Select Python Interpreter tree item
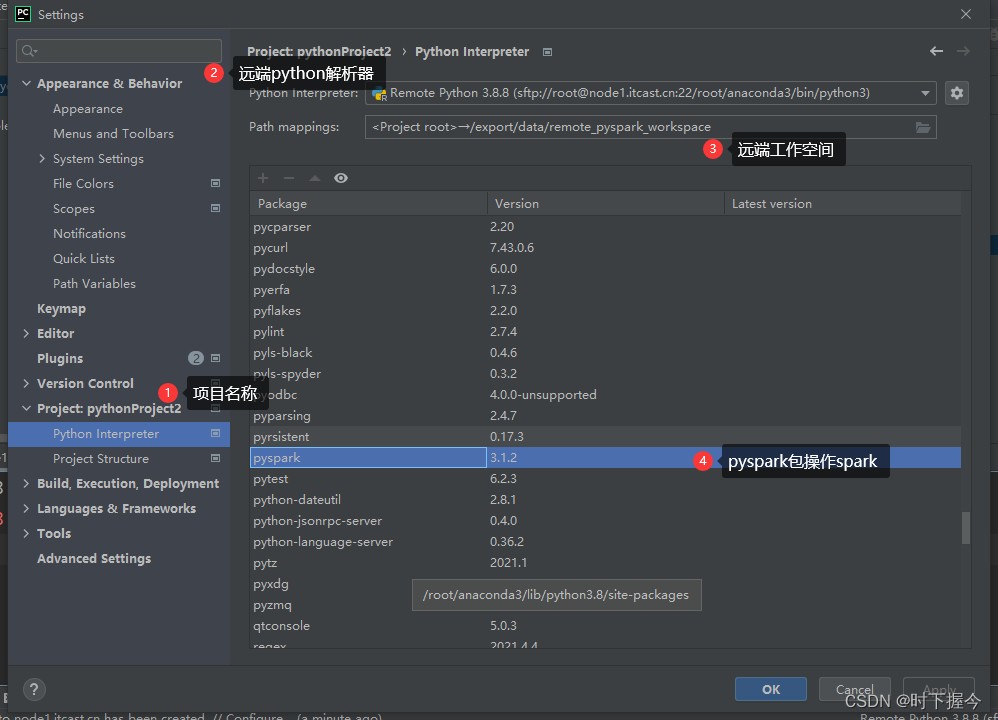This screenshot has width=998, height=720. click(x=119, y=434)
